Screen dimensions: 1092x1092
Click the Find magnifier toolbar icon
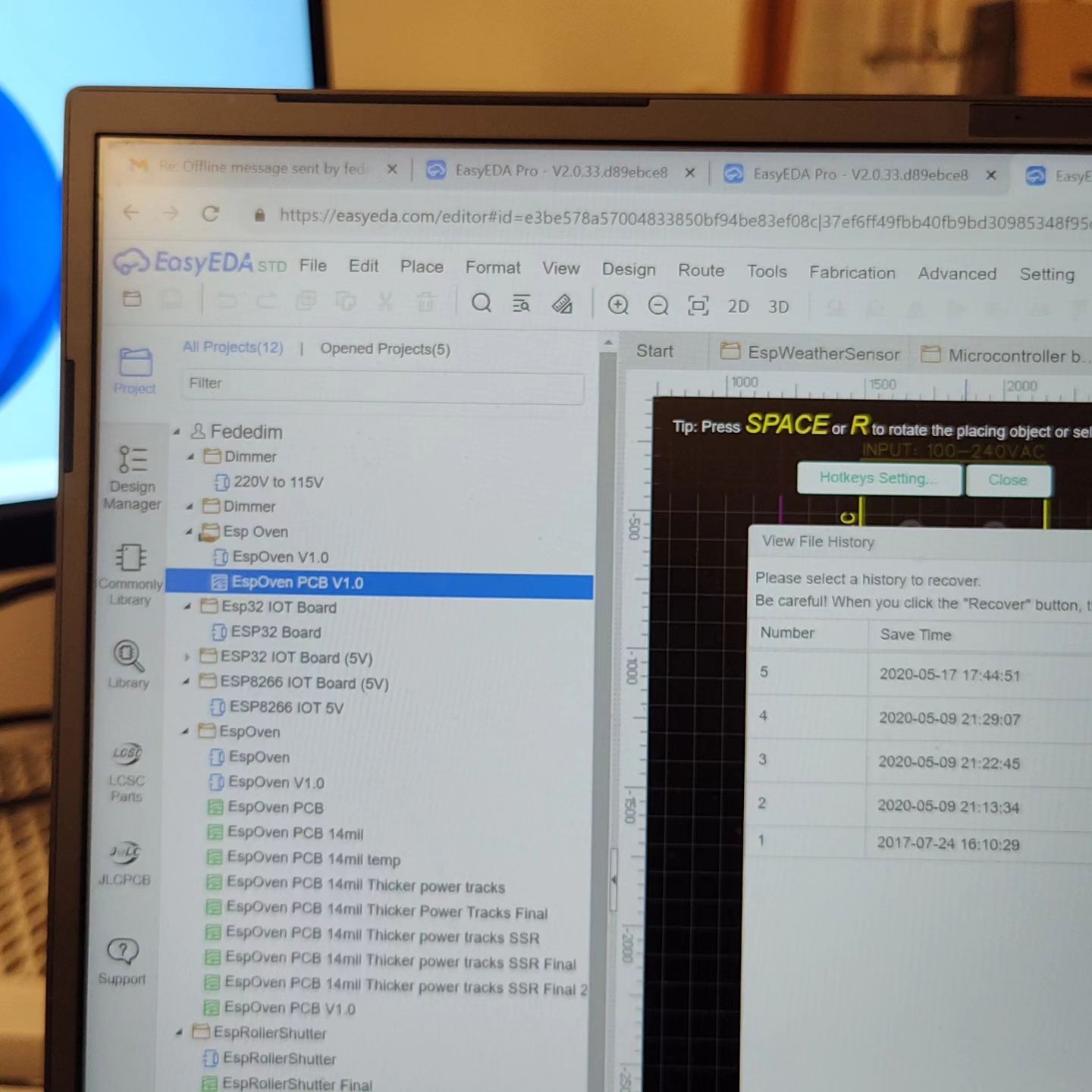click(x=481, y=303)
